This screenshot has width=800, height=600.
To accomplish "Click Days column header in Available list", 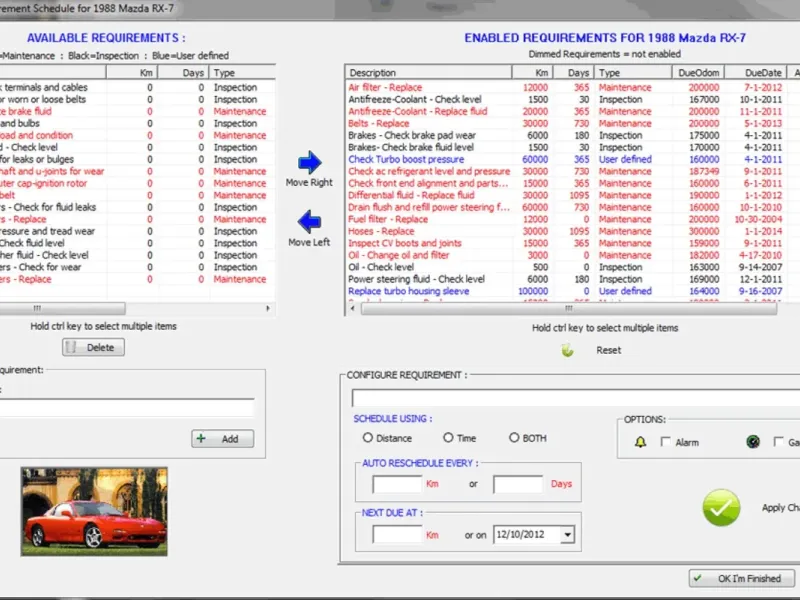I will click(x=183, y=73).
